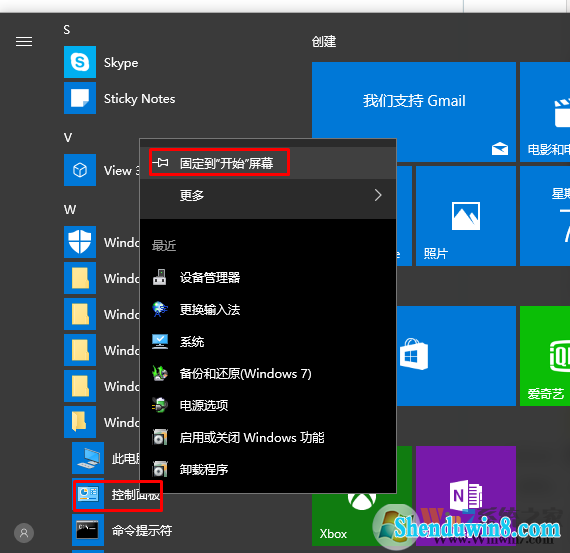Open the Sticky Notes app icon

pos(80,98)
